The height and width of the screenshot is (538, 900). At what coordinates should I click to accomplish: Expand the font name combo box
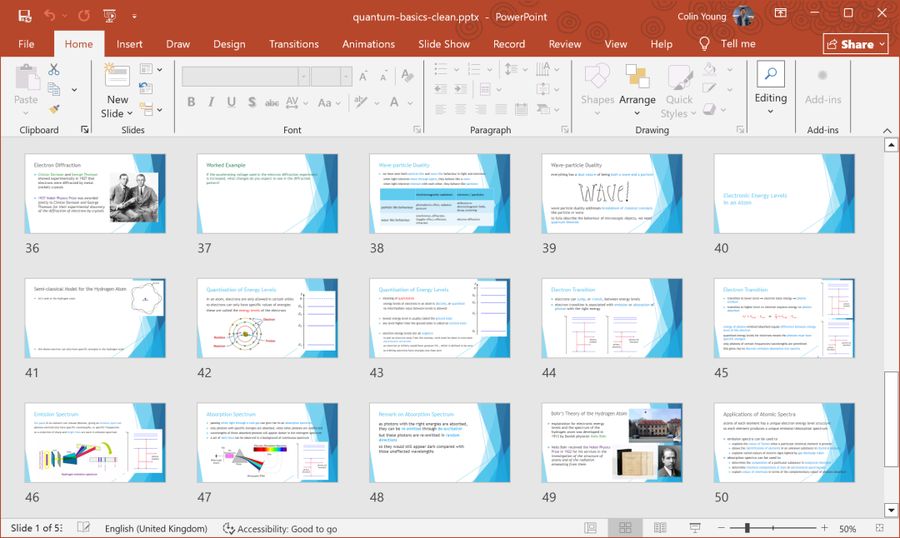pos(302,77)
